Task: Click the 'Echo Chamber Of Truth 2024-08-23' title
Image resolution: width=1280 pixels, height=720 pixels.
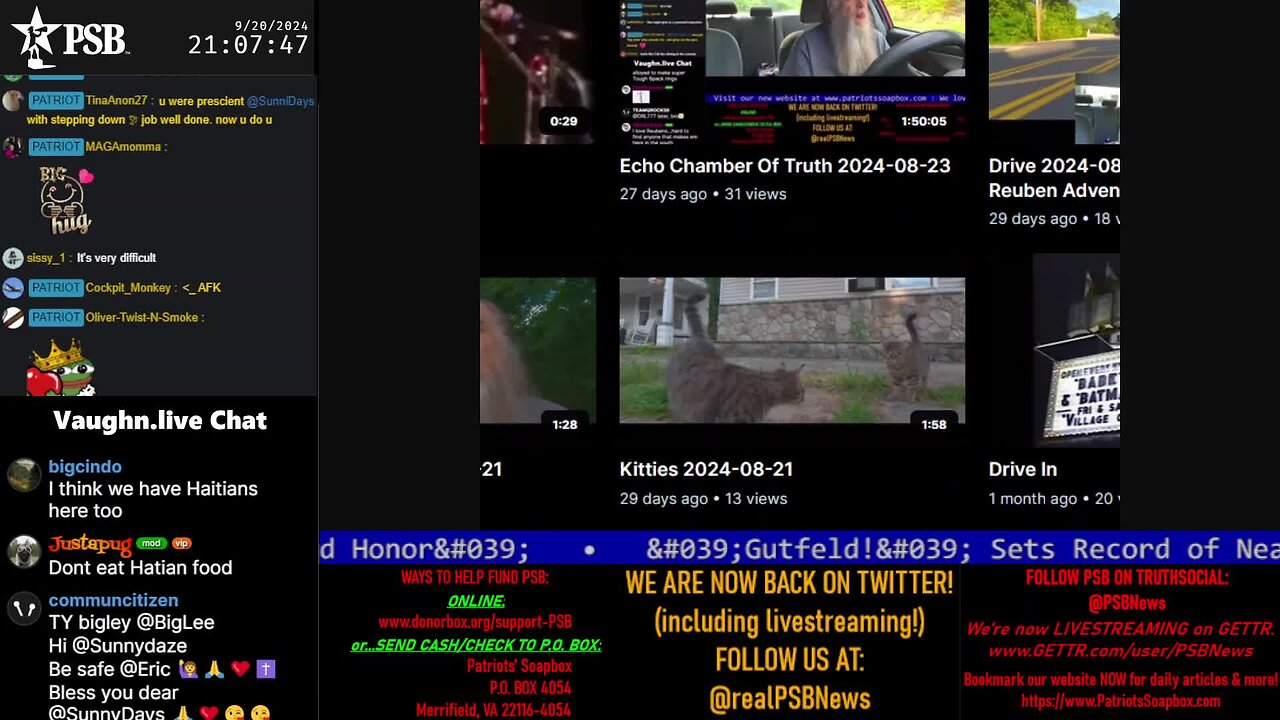Action: click(785, 166)
